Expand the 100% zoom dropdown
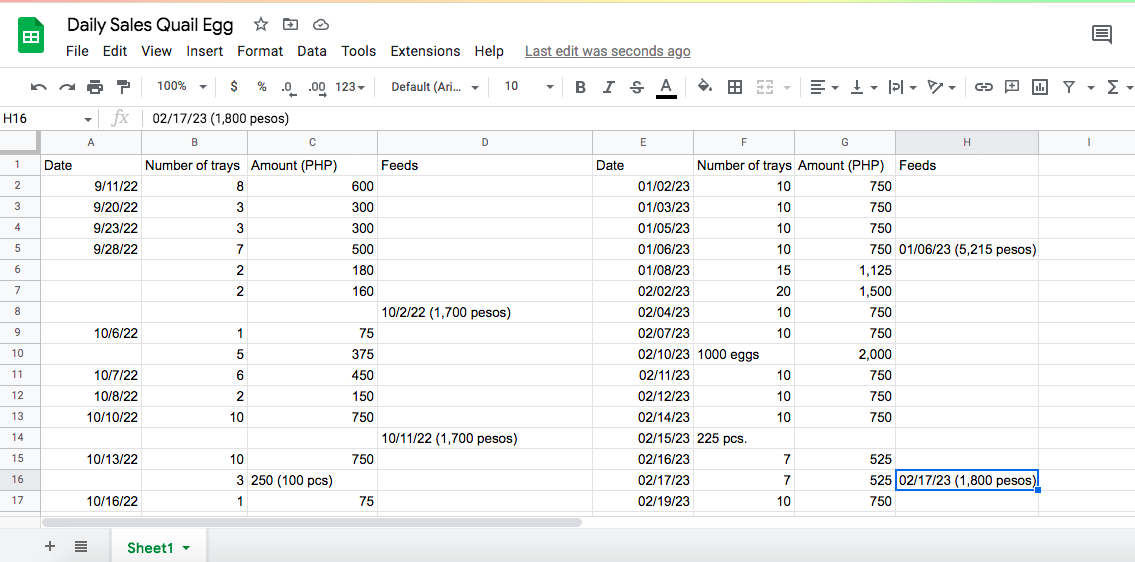1135x562 pixels. [x=182, y=86]
